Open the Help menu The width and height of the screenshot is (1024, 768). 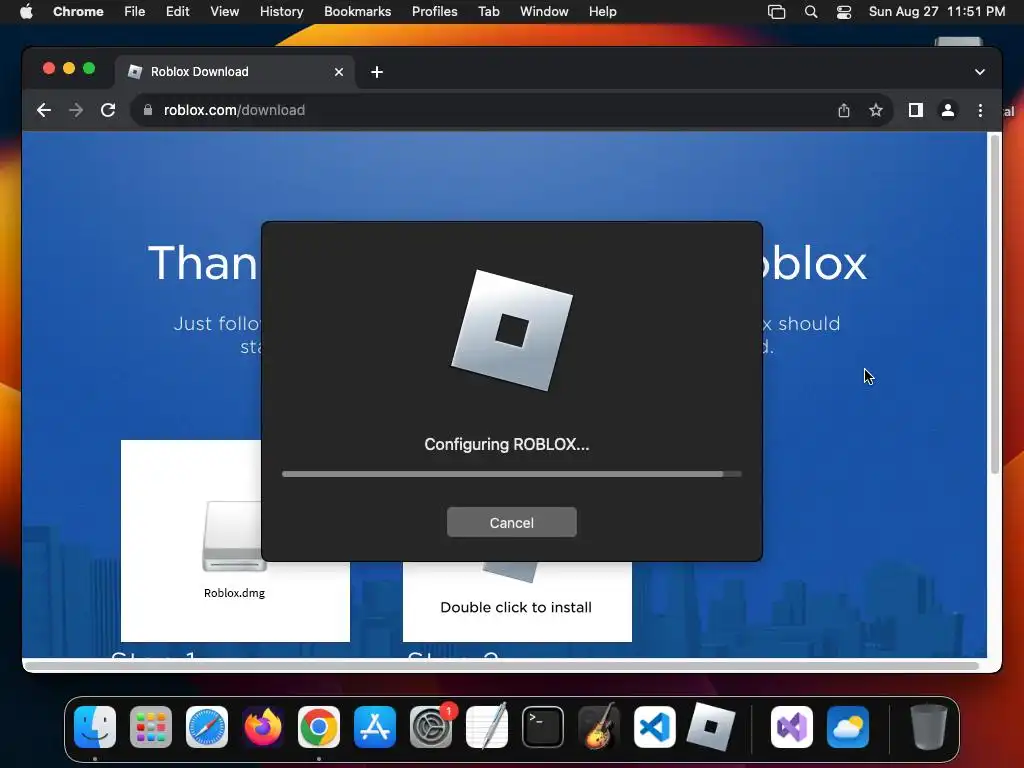point(602,12)
